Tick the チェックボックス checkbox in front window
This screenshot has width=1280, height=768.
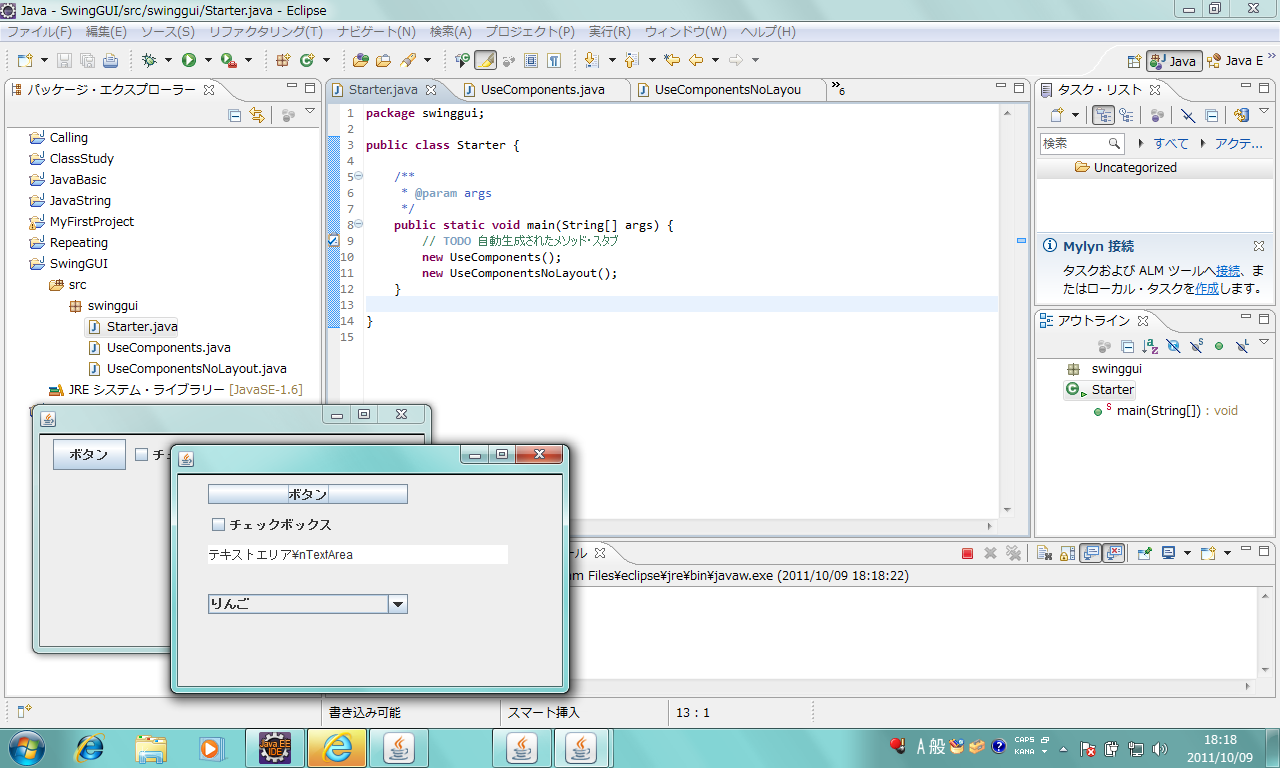point(219,524)
